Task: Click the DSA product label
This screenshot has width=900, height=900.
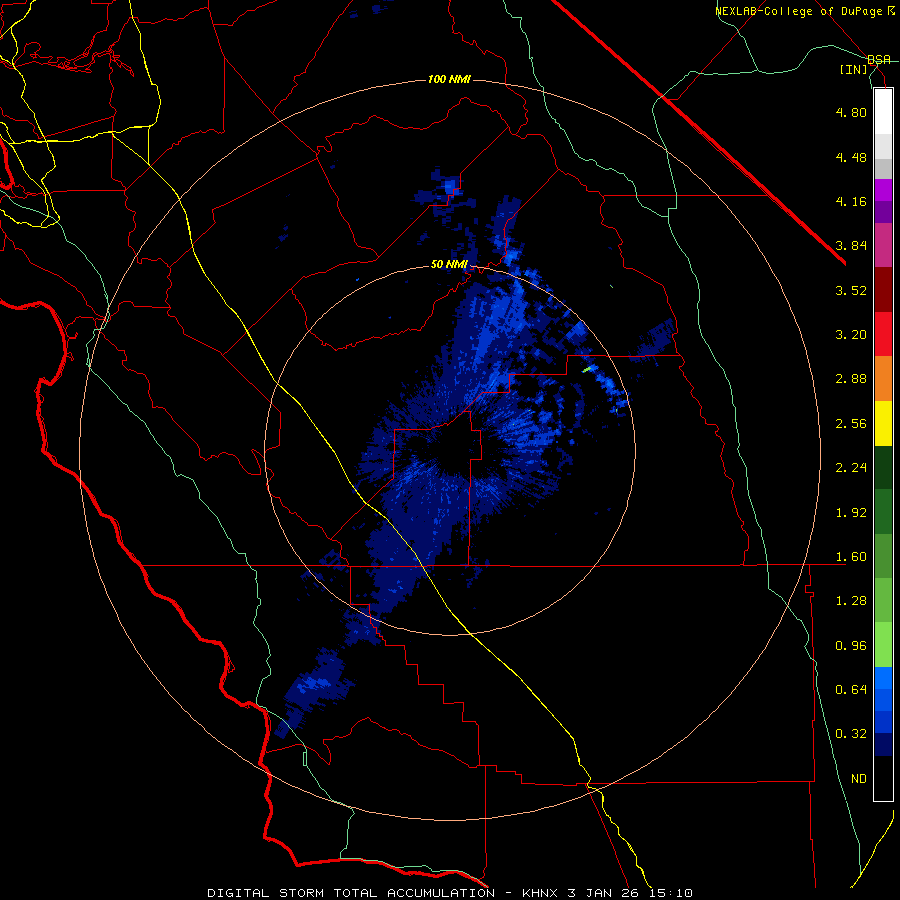Action: (x=879, y=60)
